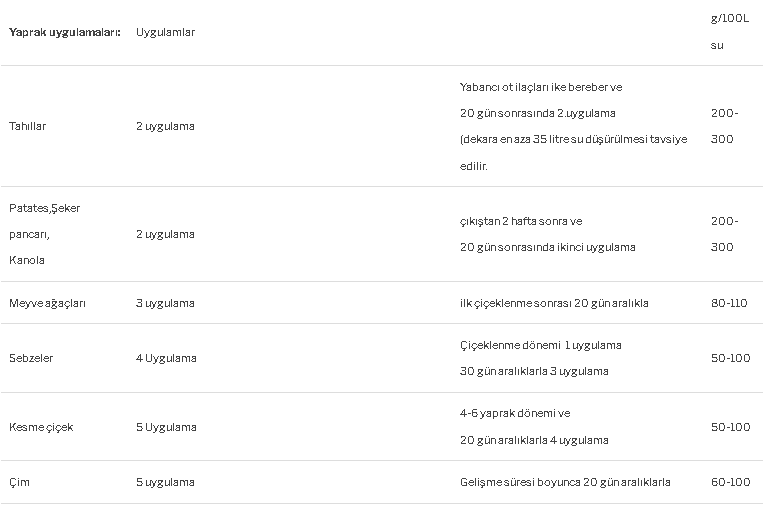Click the 'Yaprak uygulamaları:' header cell
Screen dimensions: 766x510
64,32
